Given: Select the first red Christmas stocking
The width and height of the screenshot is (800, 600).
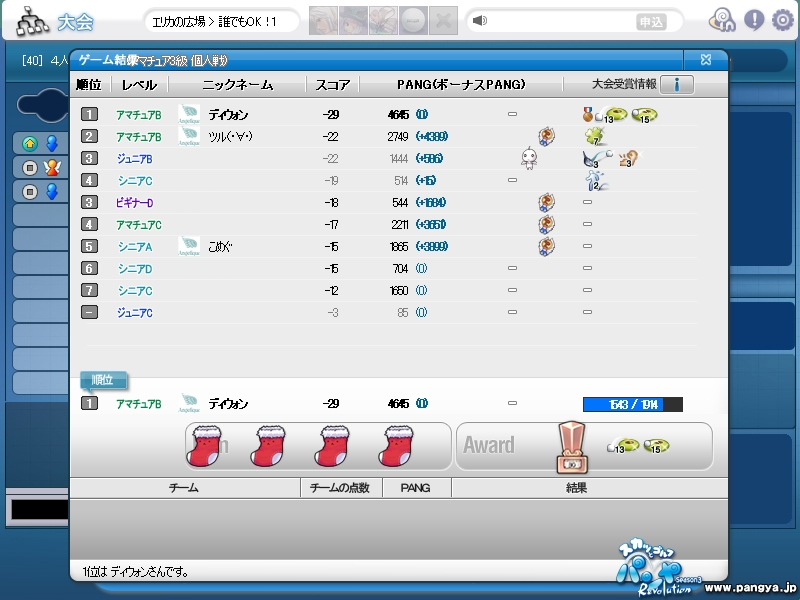Looking at the screenshot, I should point(205,445).
